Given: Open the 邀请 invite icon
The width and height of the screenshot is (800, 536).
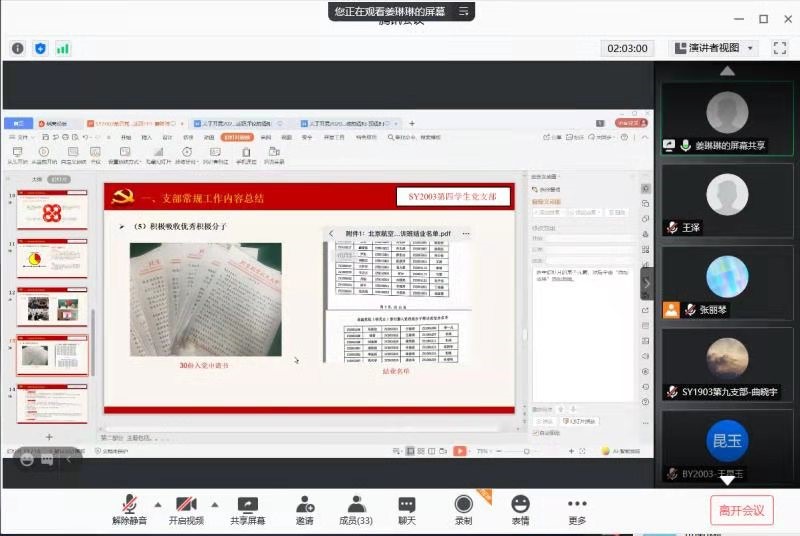Looking at the screenshot, I should tap(304, 509).
